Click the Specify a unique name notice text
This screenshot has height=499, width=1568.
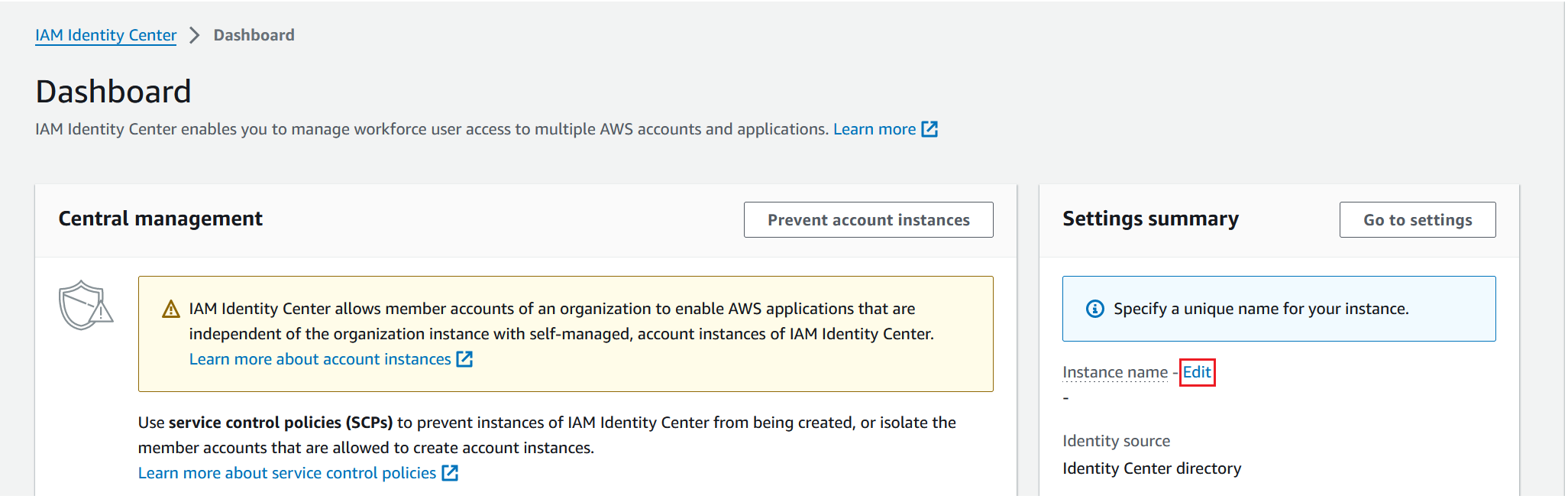tap(1261, 309)
